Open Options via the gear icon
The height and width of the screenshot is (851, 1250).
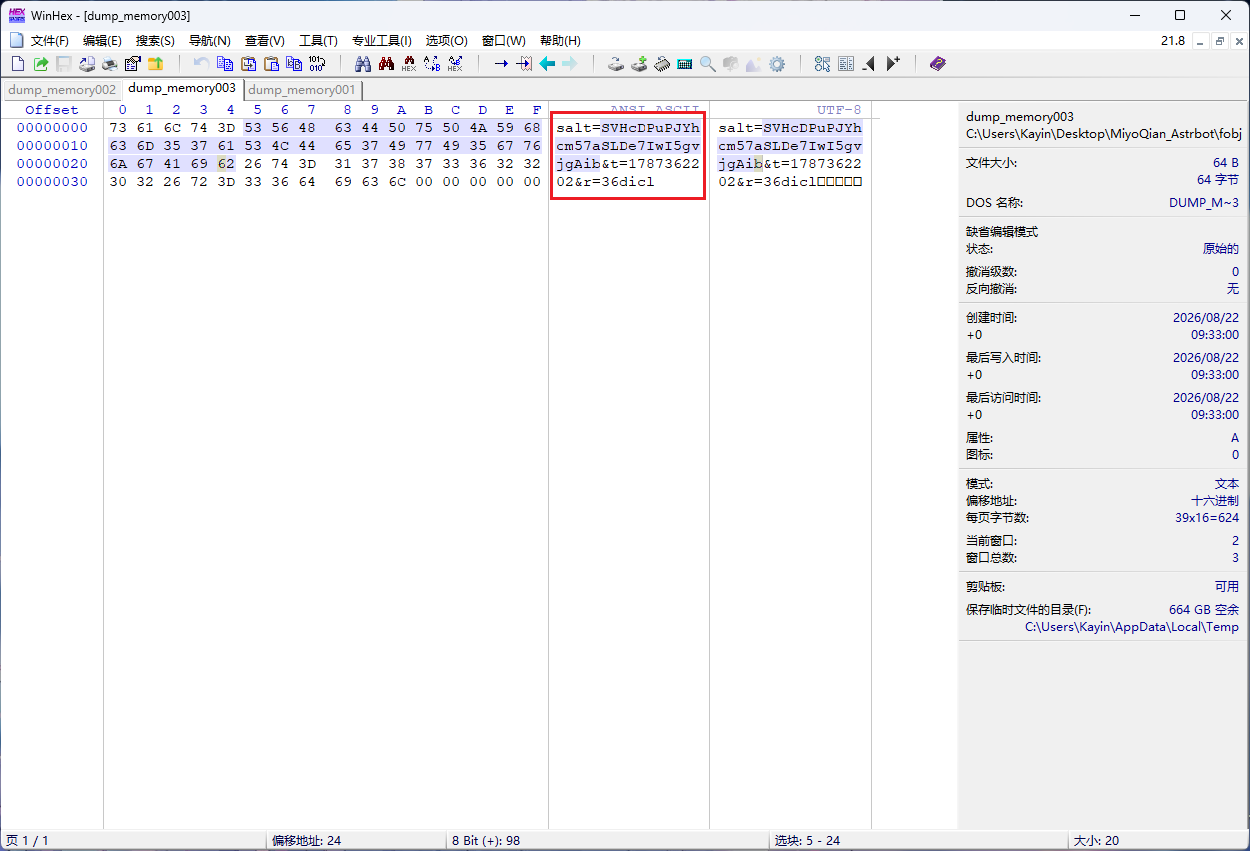(777, 64)
